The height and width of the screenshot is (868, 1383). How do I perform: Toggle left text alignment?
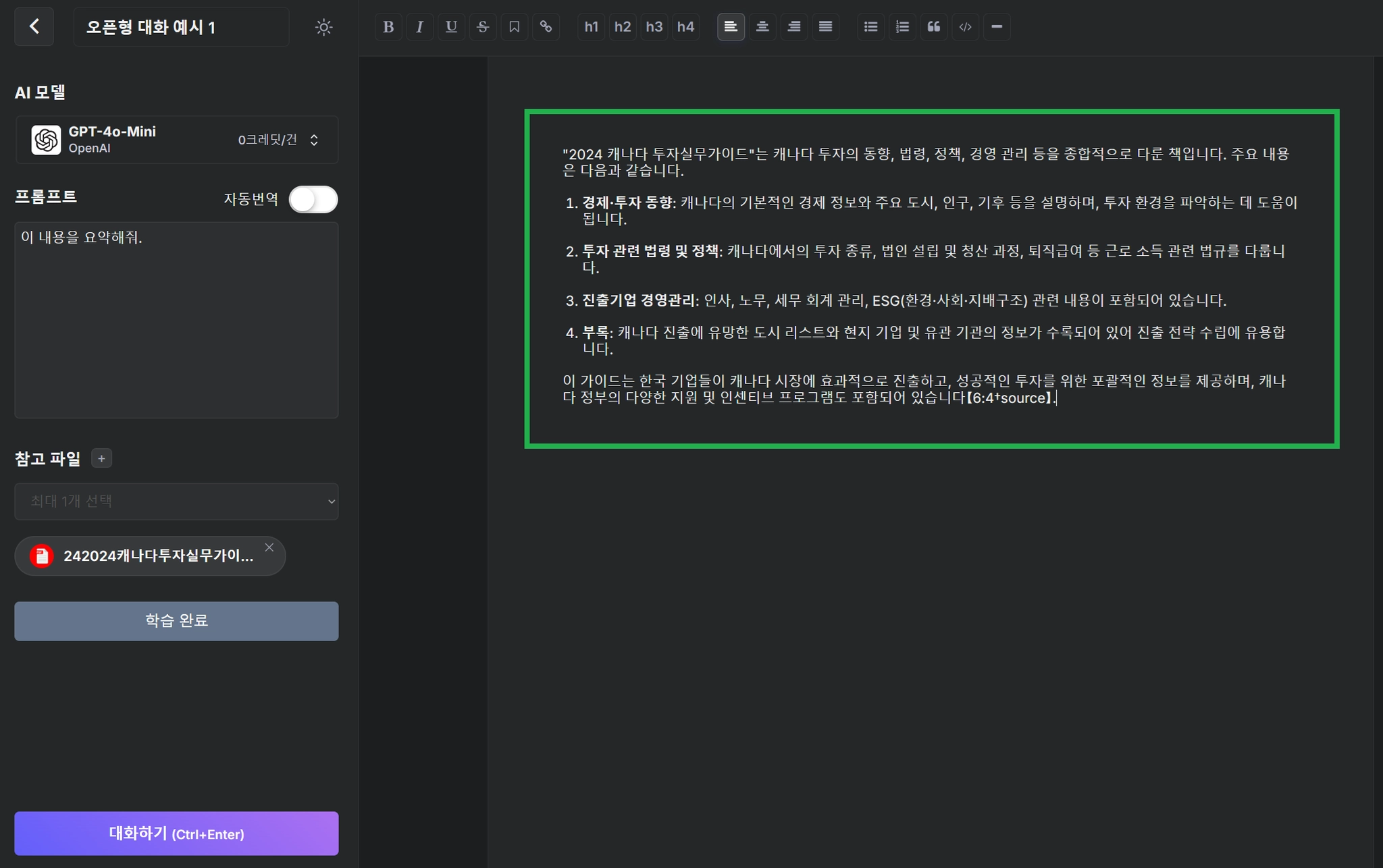731,27
